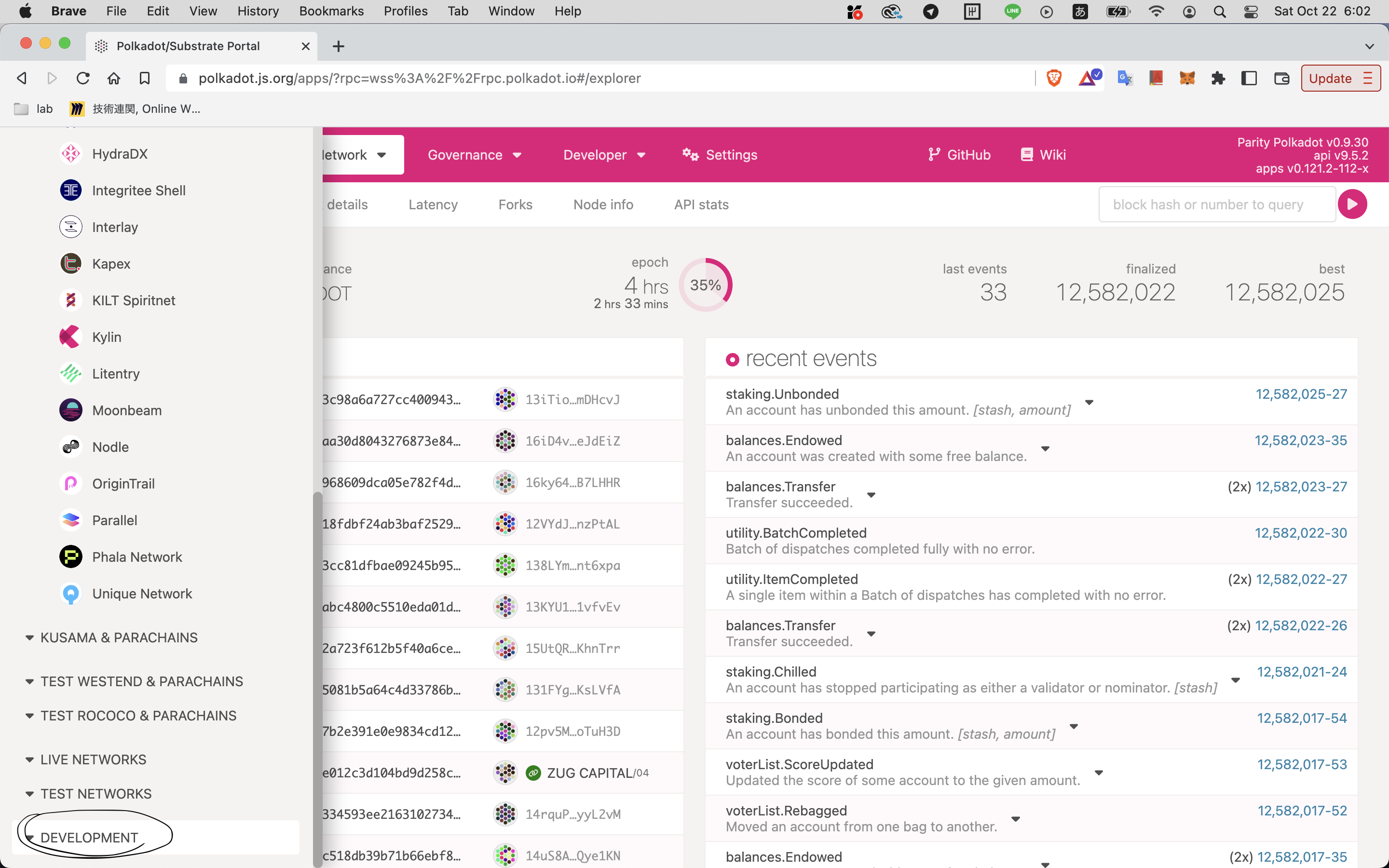Click the Unique Network logo
The height and width of the screenshot is (868, 1389).
(x=70, y=594)
